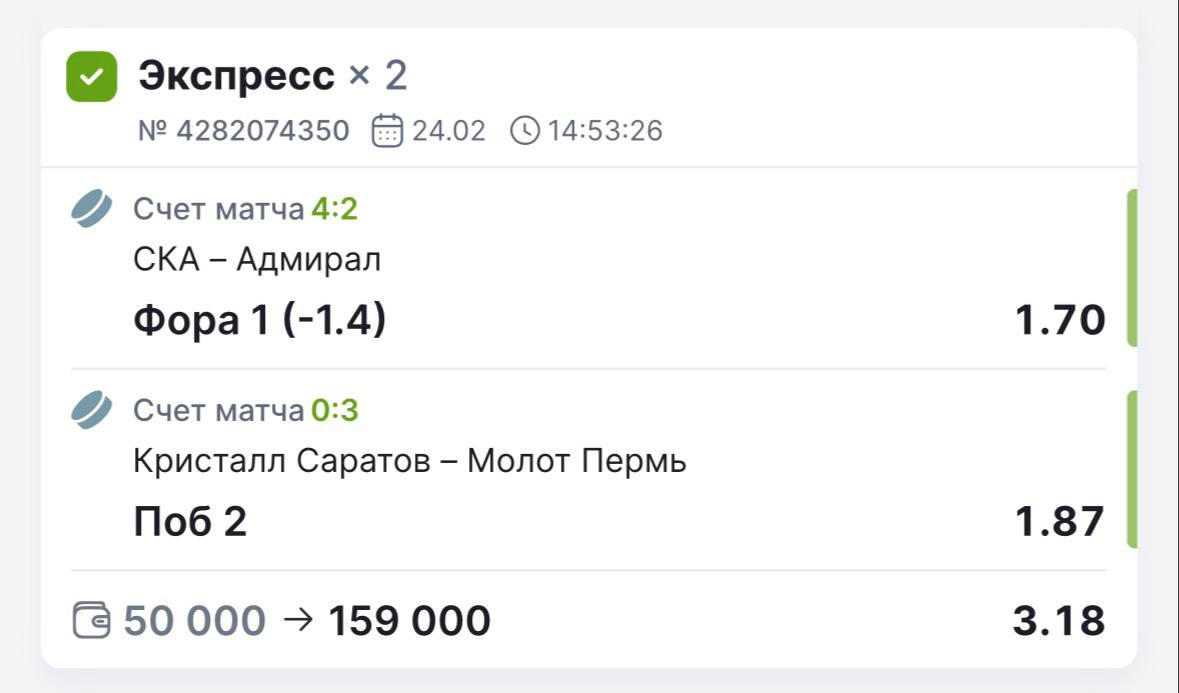Click the match score 4:2
1179x693 pixels.
tap(334, 210)
